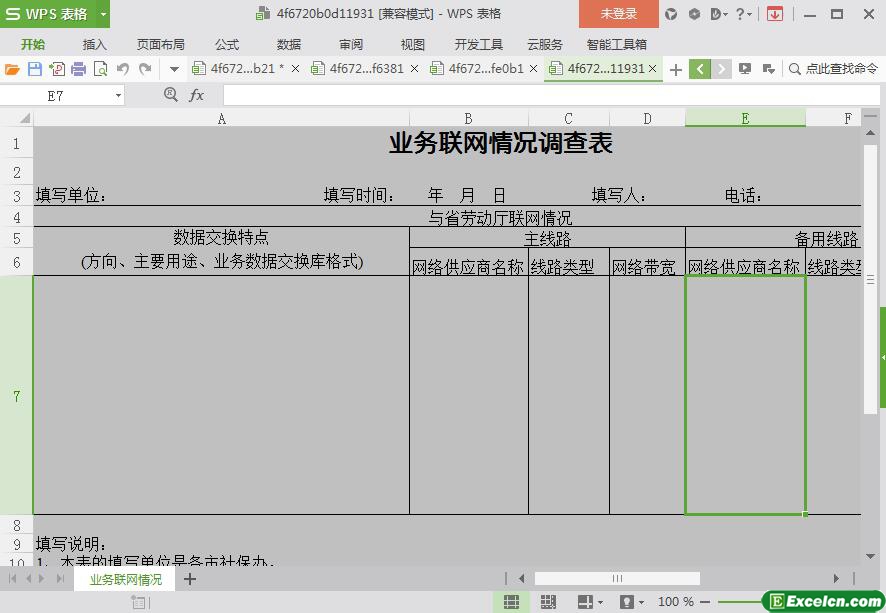Expand the quick access toolbar dropdown arrow
Image resolution: width=886 pixels, height=613 pixels.
coord(174,69)
